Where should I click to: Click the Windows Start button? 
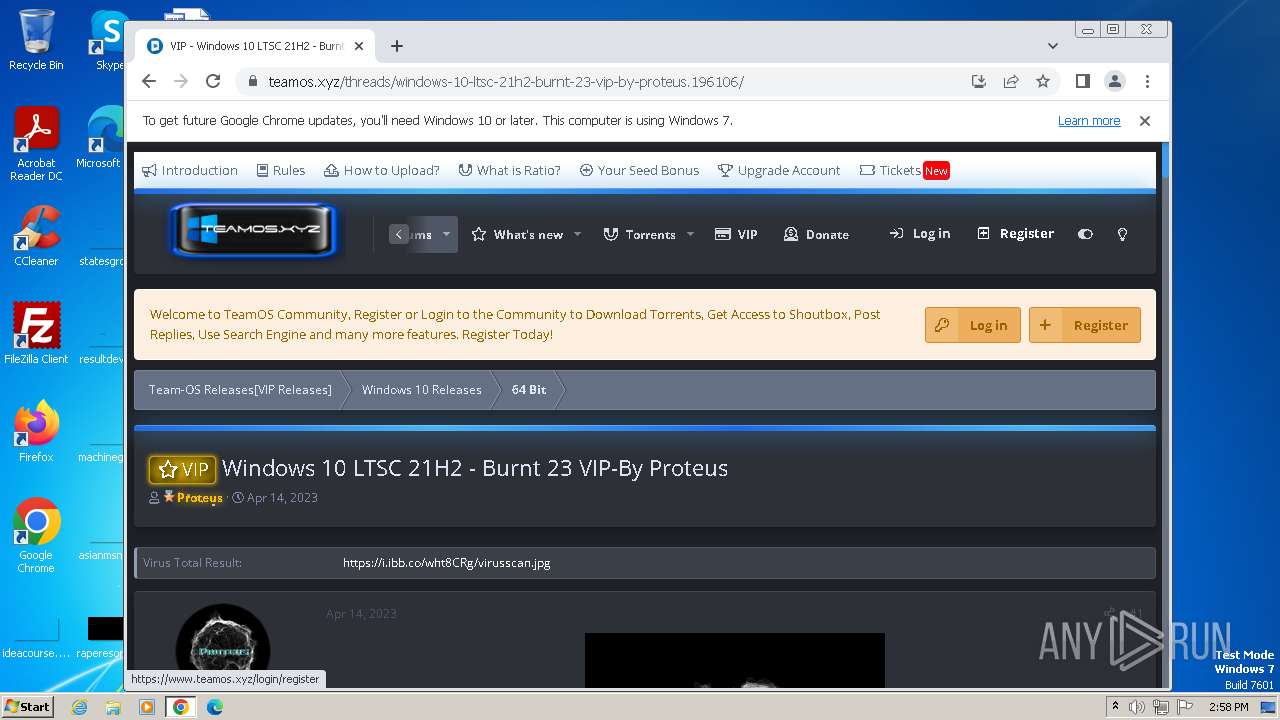pyautogui.click(x=27, y=706)
